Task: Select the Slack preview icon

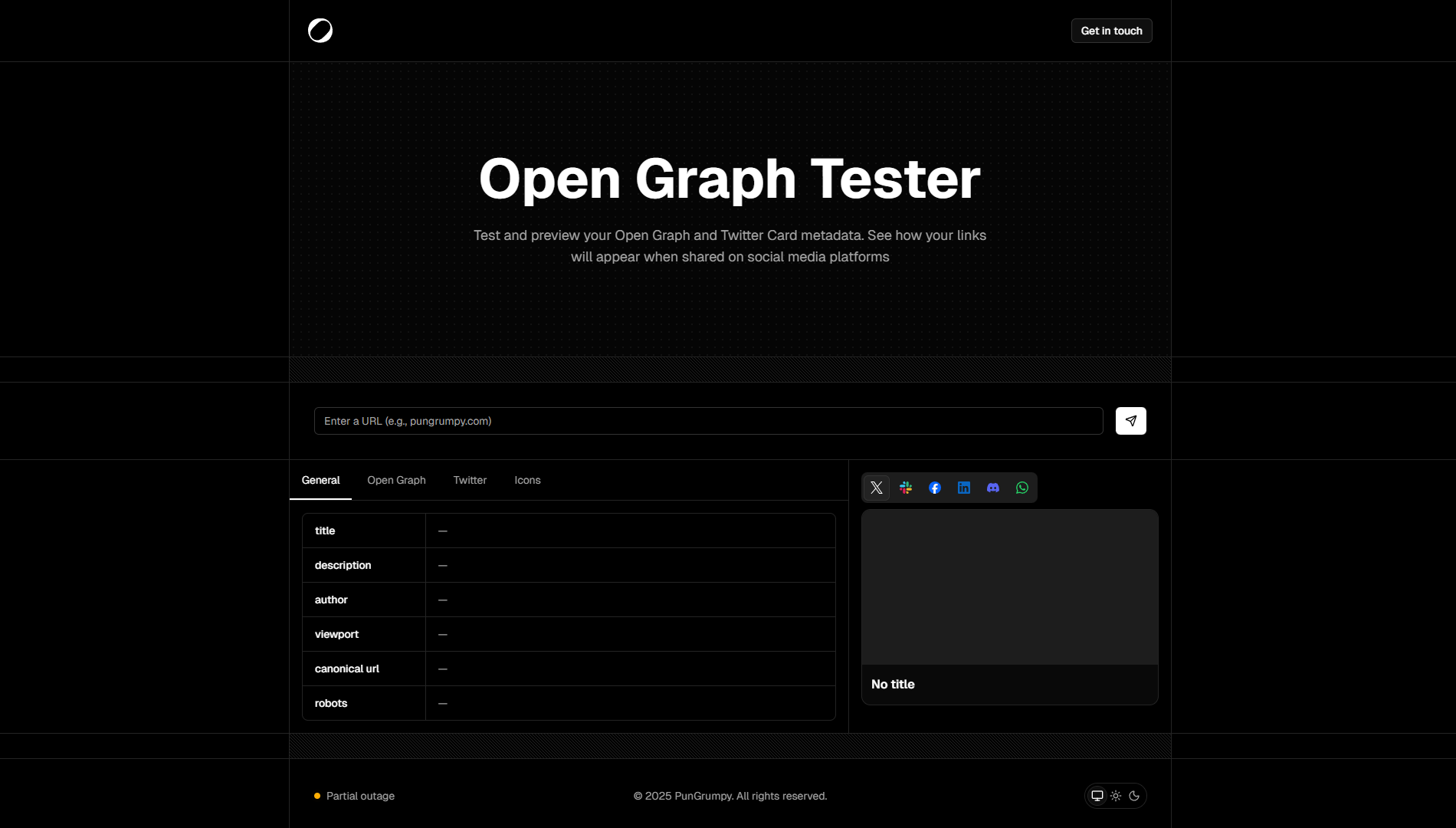Action: [906, 488]
